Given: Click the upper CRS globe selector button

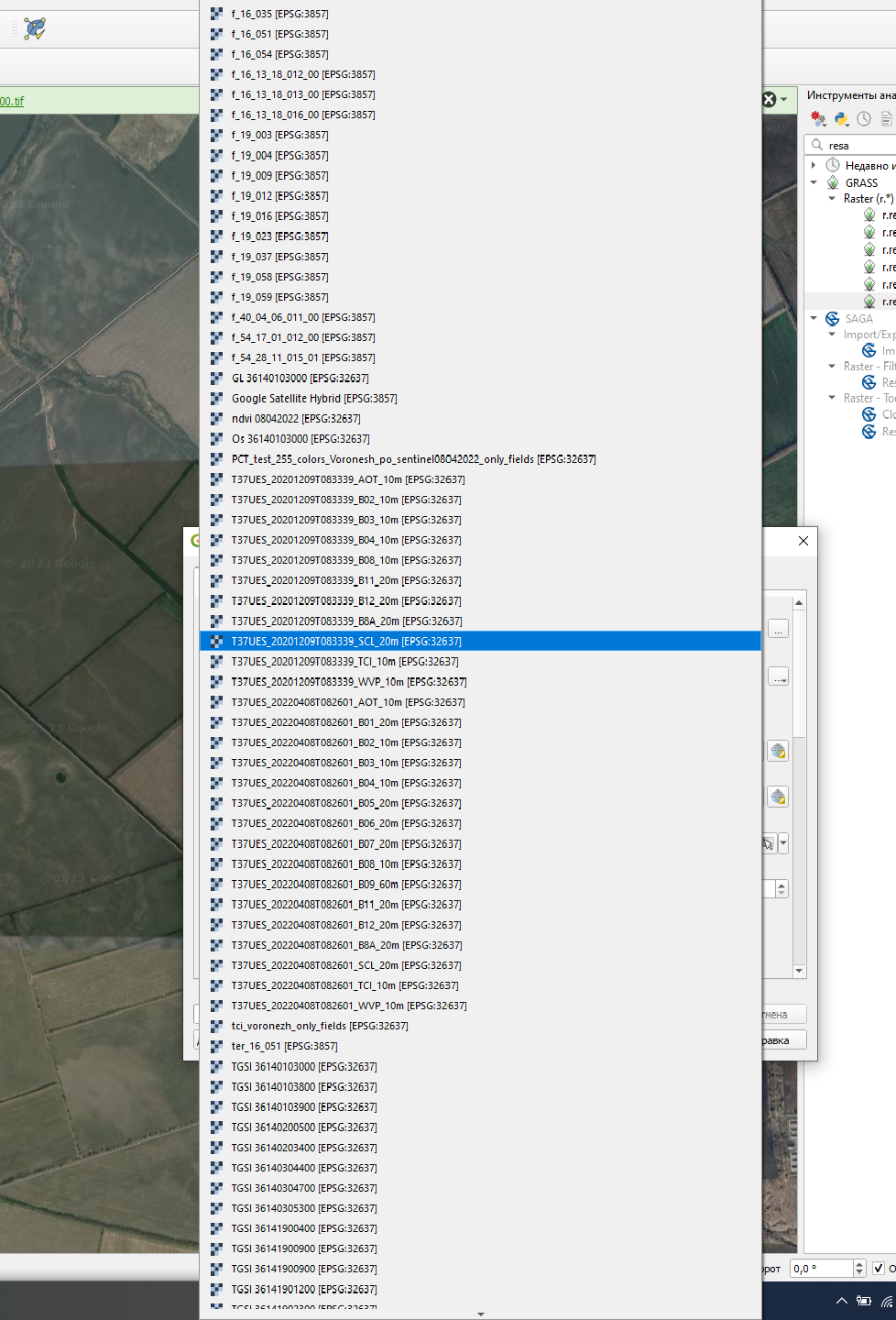Looking at the screenshot, I should coord(778,752).
